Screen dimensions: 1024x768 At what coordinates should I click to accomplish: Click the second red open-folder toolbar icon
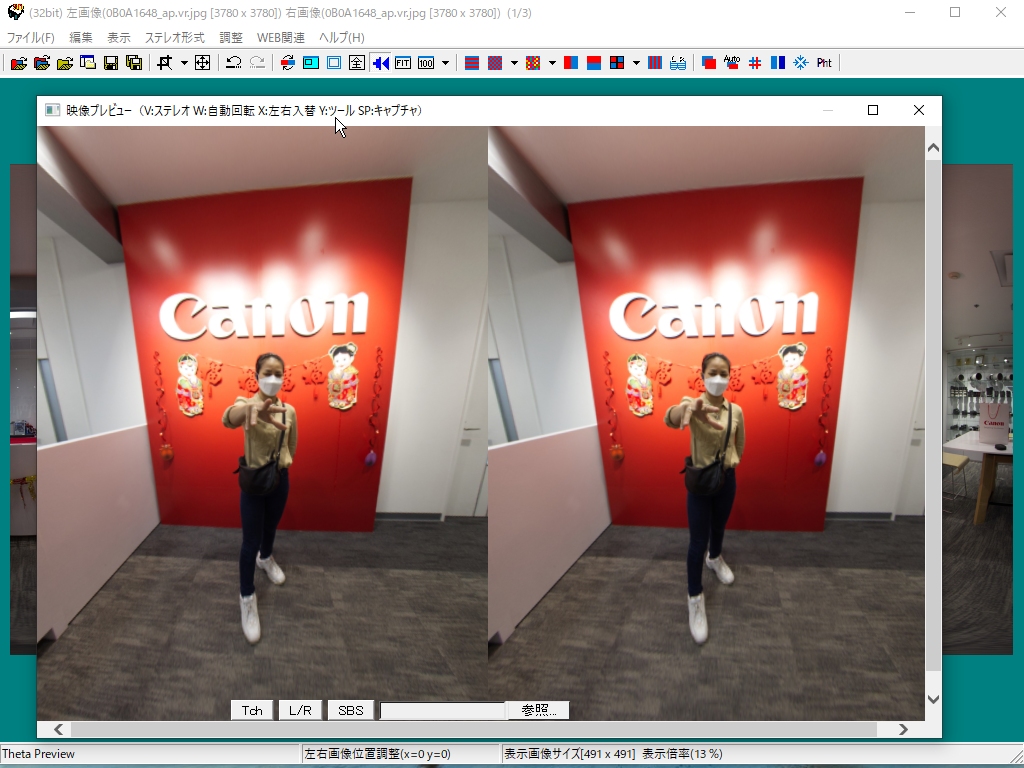point(42,63)
